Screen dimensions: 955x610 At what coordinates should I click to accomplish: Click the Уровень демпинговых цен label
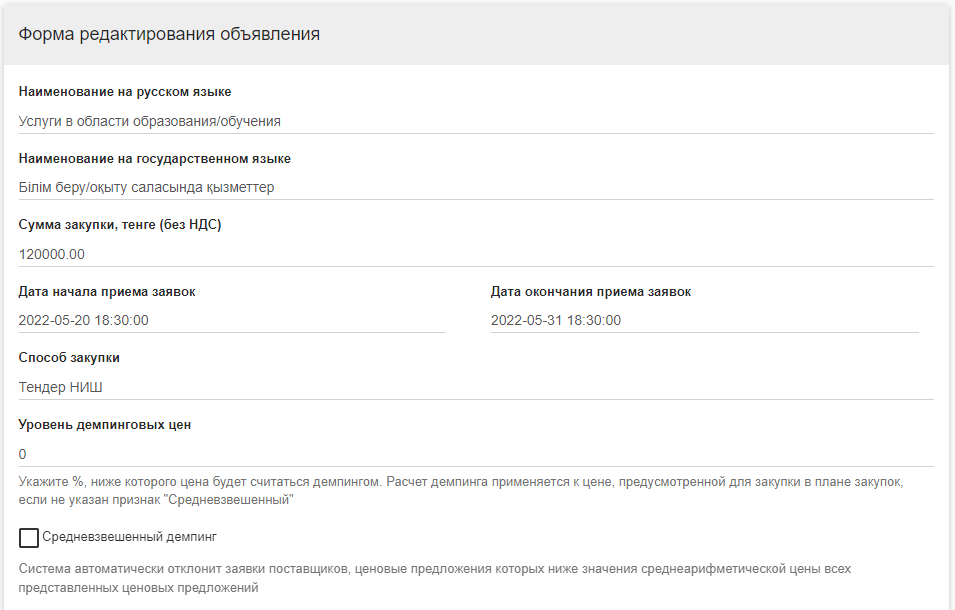(x=105, y=425)
